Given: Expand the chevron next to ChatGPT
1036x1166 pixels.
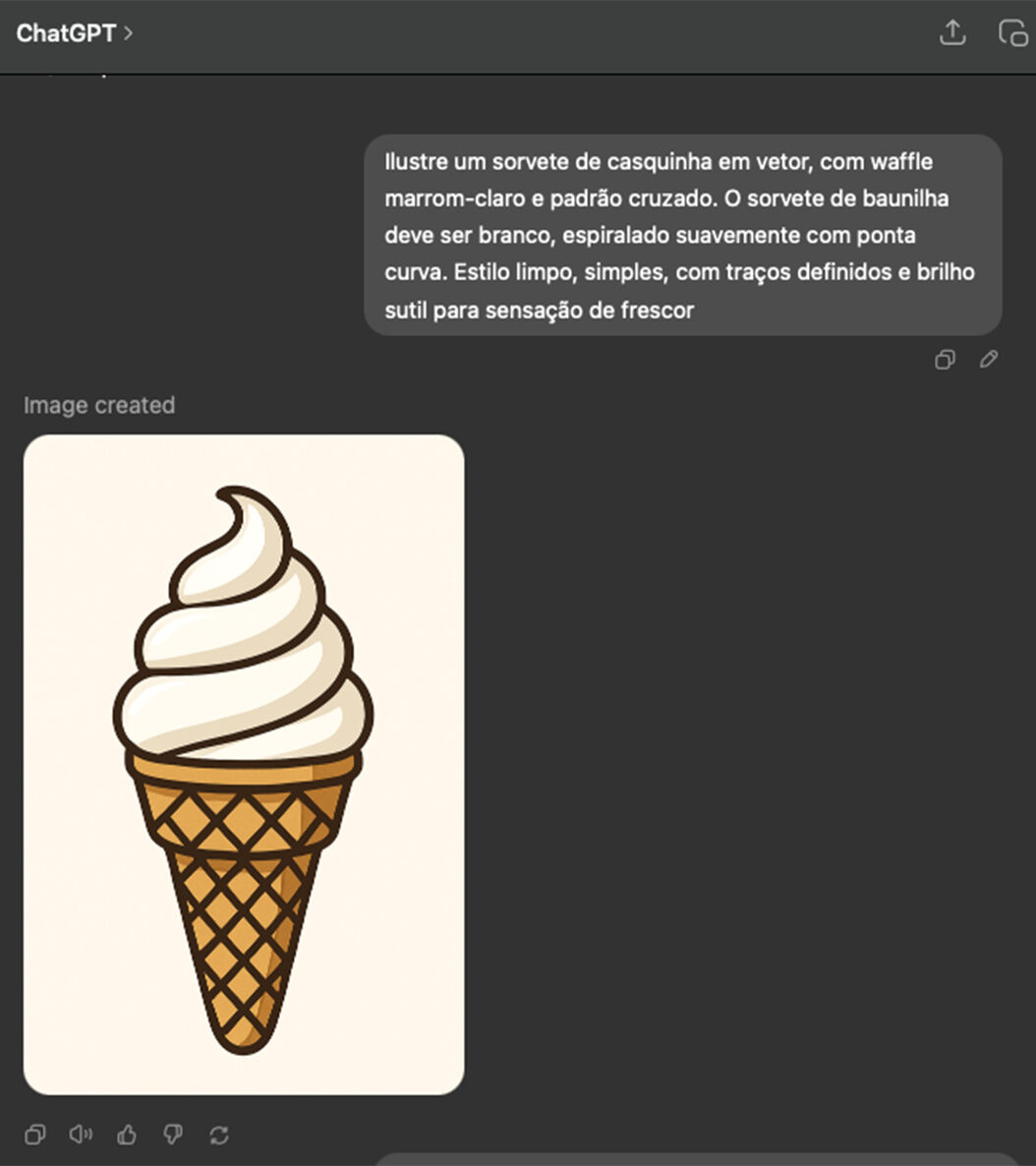Looking at the screenshot, I should coord(128,32).
